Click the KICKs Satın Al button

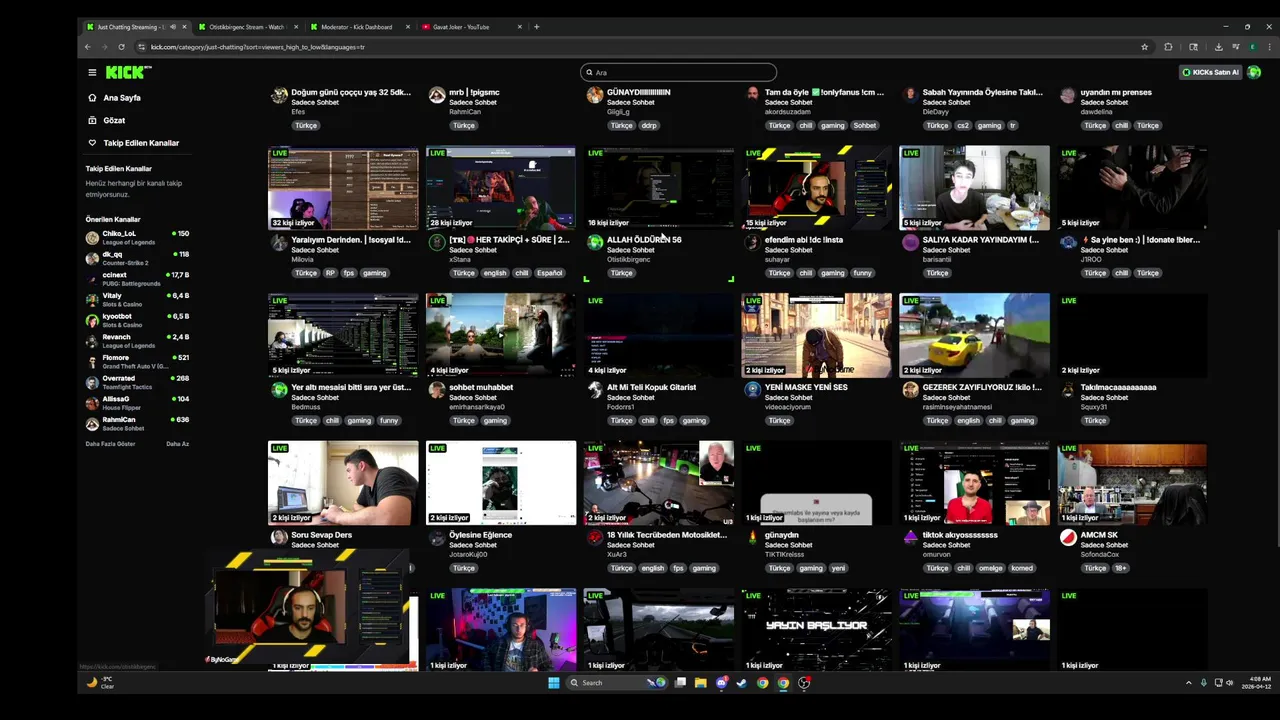pyautogui.click(x=1210, y=72)
